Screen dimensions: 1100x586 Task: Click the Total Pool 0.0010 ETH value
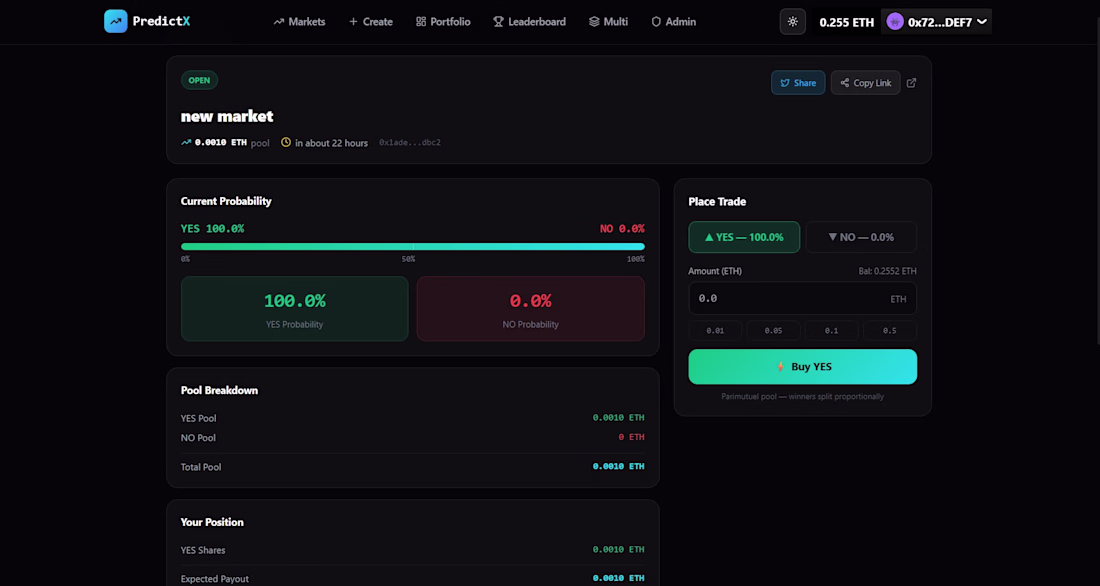click(618, 466)
